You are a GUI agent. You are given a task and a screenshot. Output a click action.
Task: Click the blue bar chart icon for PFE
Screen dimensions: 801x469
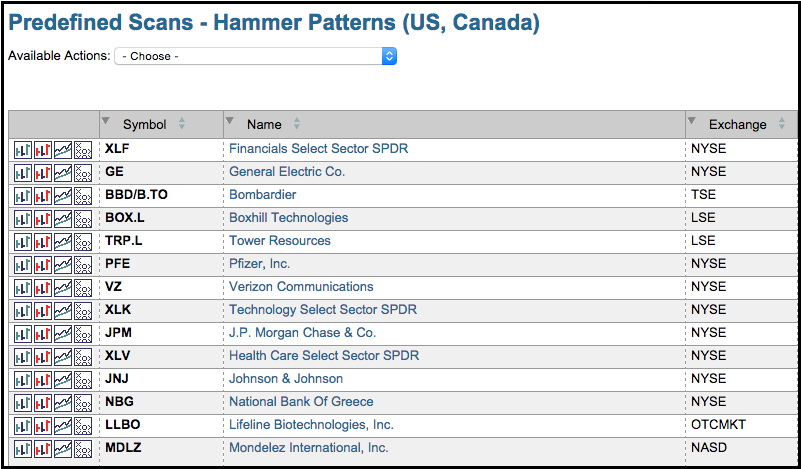point(23,264)
